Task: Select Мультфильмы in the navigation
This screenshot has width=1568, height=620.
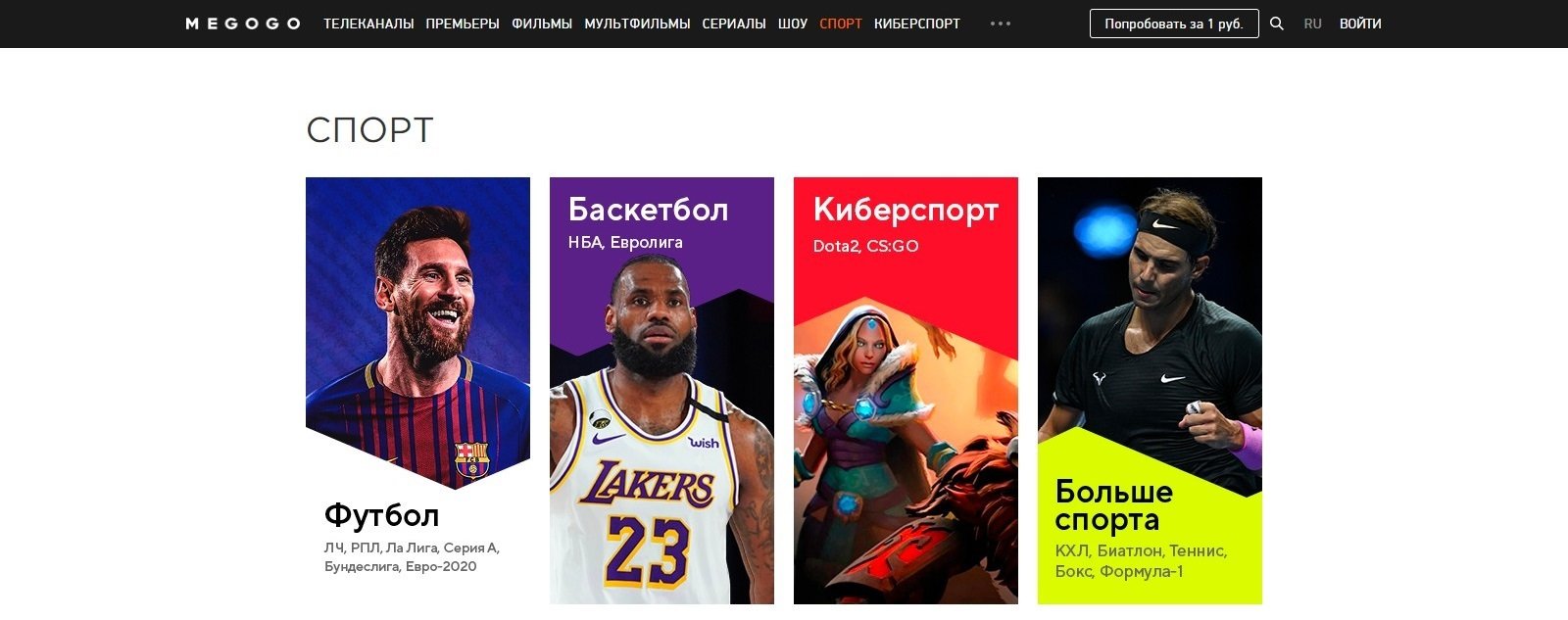Action: point(637,24)
